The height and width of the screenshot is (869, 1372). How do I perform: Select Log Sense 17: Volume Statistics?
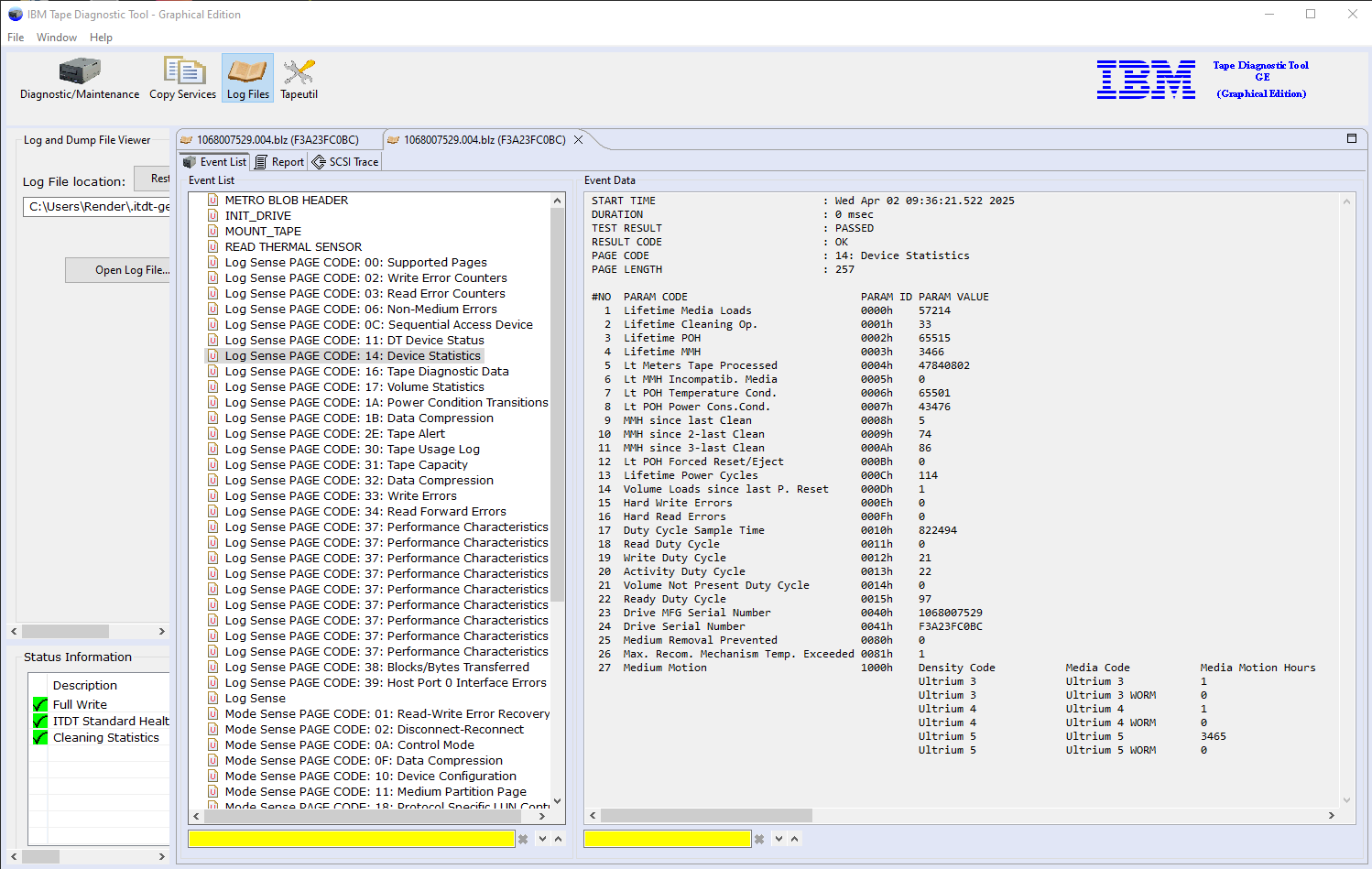coord(354,386)
